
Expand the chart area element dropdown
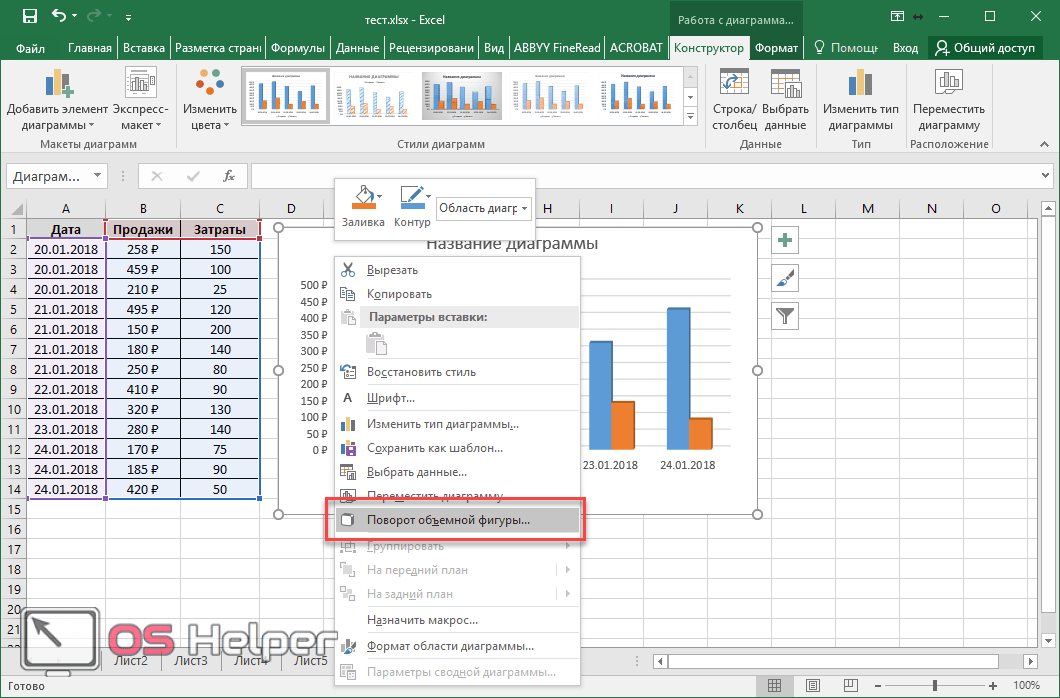click(525, 208)
